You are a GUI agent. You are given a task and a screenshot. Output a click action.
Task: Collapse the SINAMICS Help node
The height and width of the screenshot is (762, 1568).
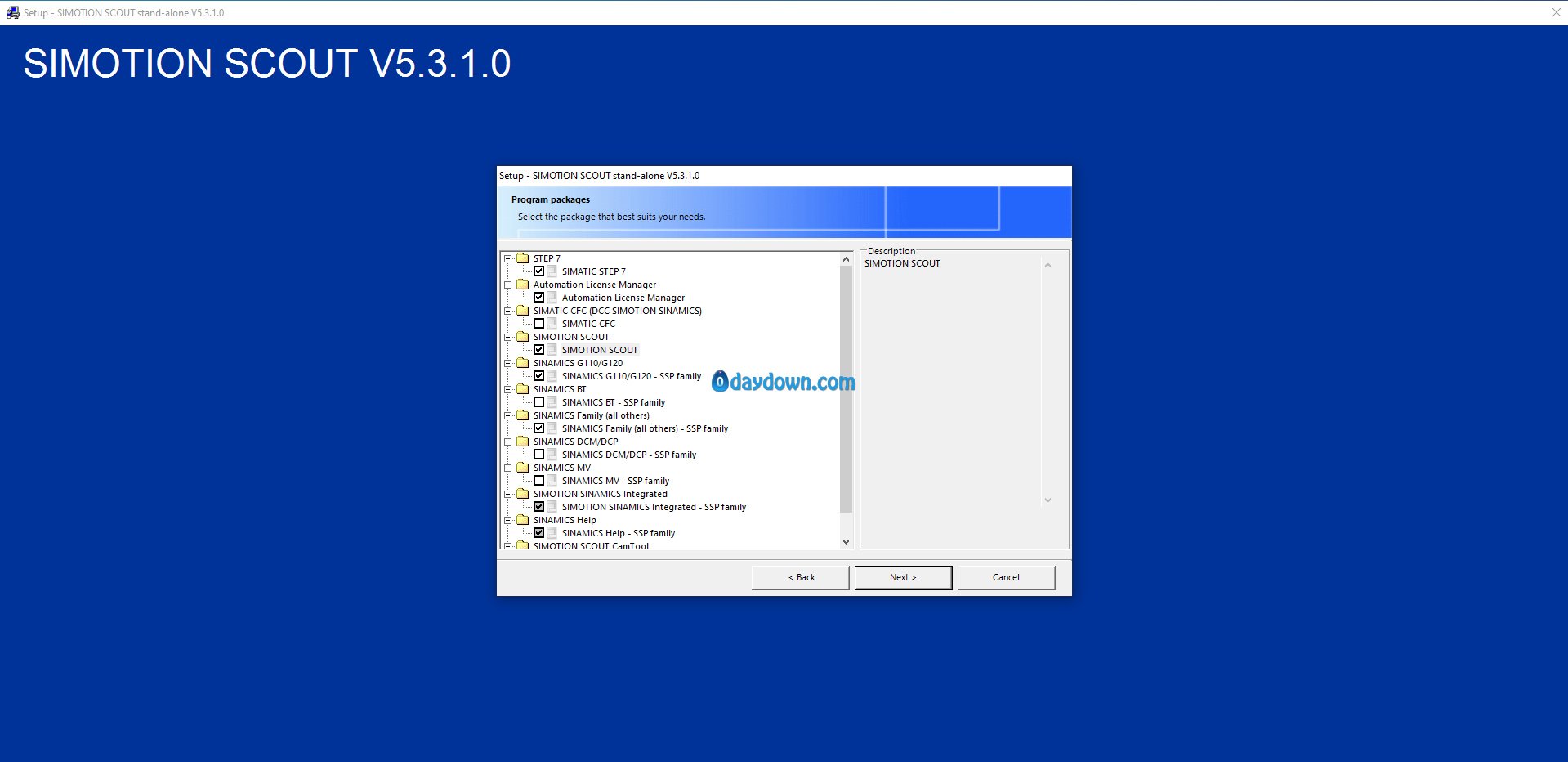[x=508, y=520]
